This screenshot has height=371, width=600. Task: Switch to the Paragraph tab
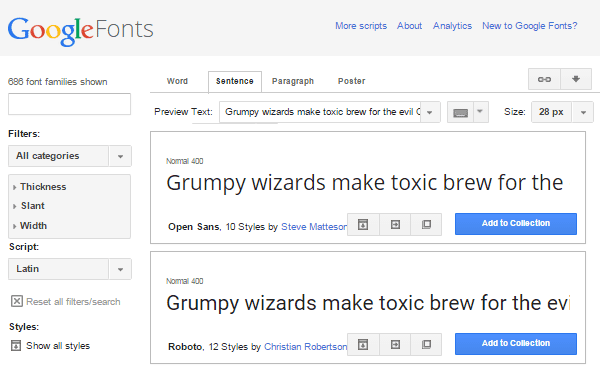[293, 81]
